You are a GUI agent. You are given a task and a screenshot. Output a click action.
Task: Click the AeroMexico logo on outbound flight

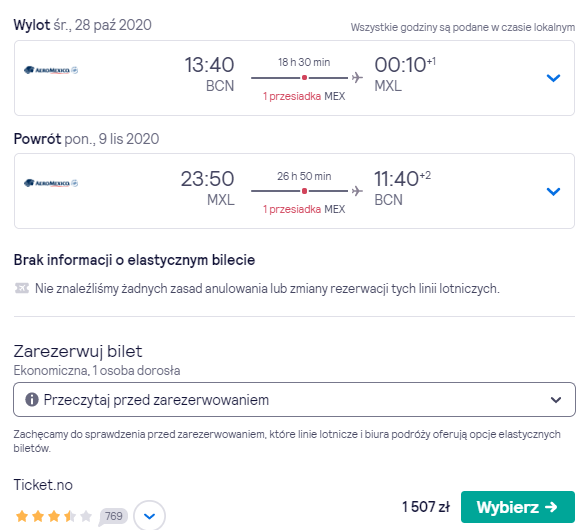coord(51,70)
